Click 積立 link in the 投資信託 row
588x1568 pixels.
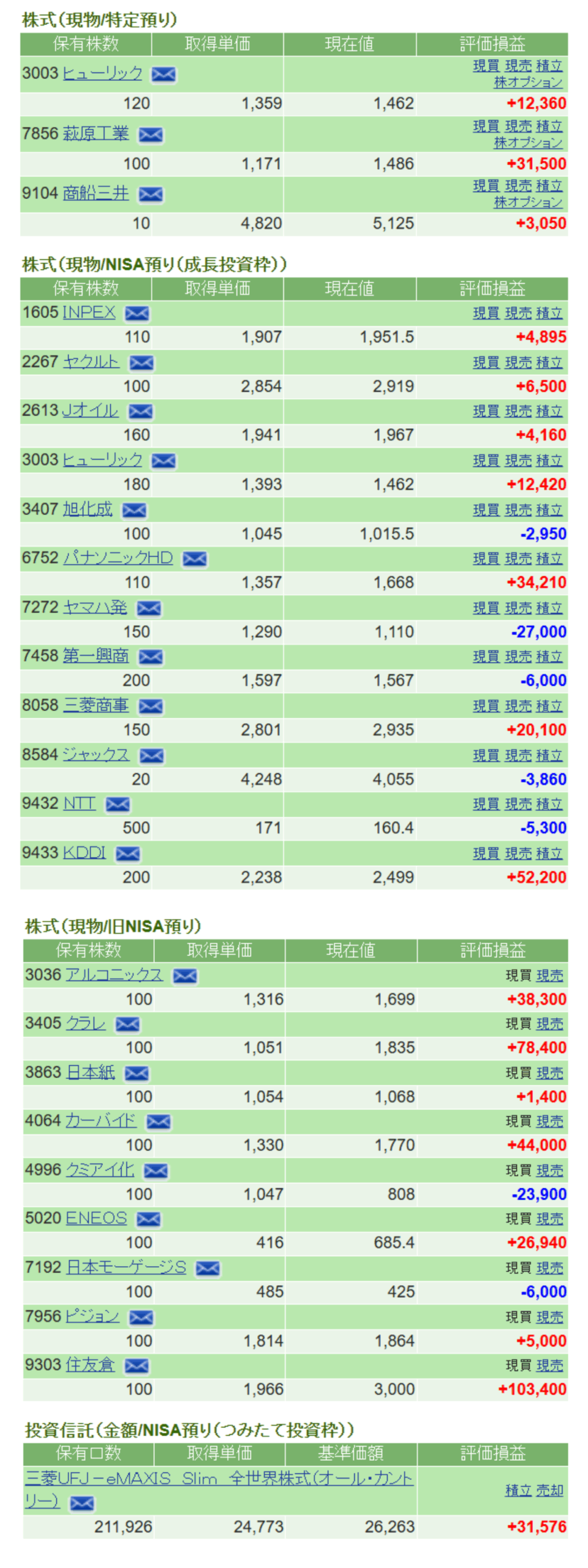tap(518, 1491)
